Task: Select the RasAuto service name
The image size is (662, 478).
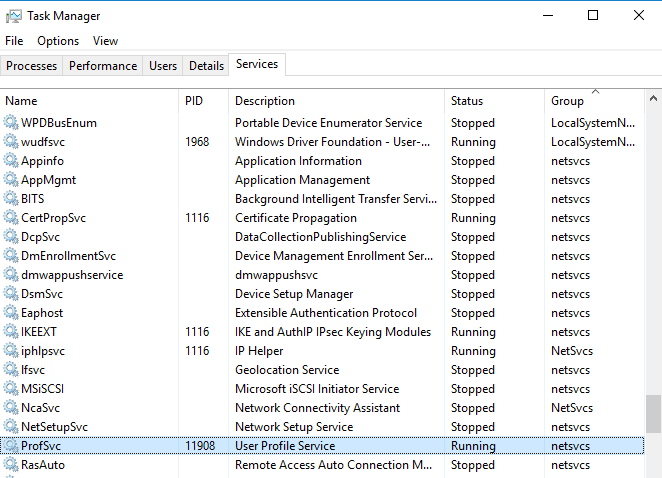Action: point(43,465)
